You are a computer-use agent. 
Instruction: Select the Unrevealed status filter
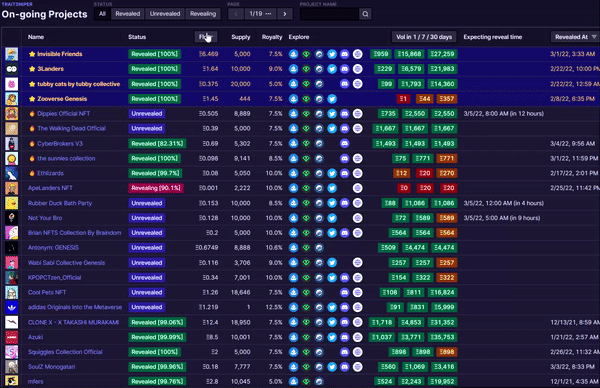click(165, 14)
